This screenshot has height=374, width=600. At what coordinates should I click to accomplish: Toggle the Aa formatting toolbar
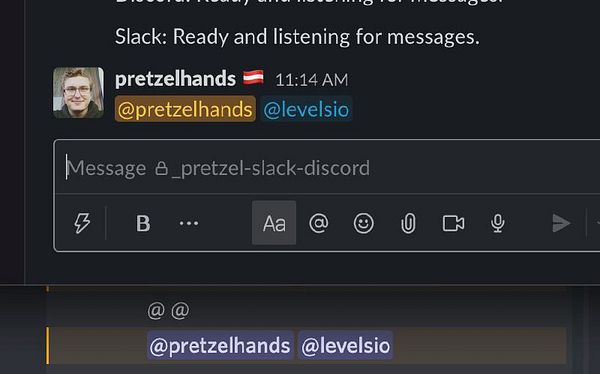(274, 223)
